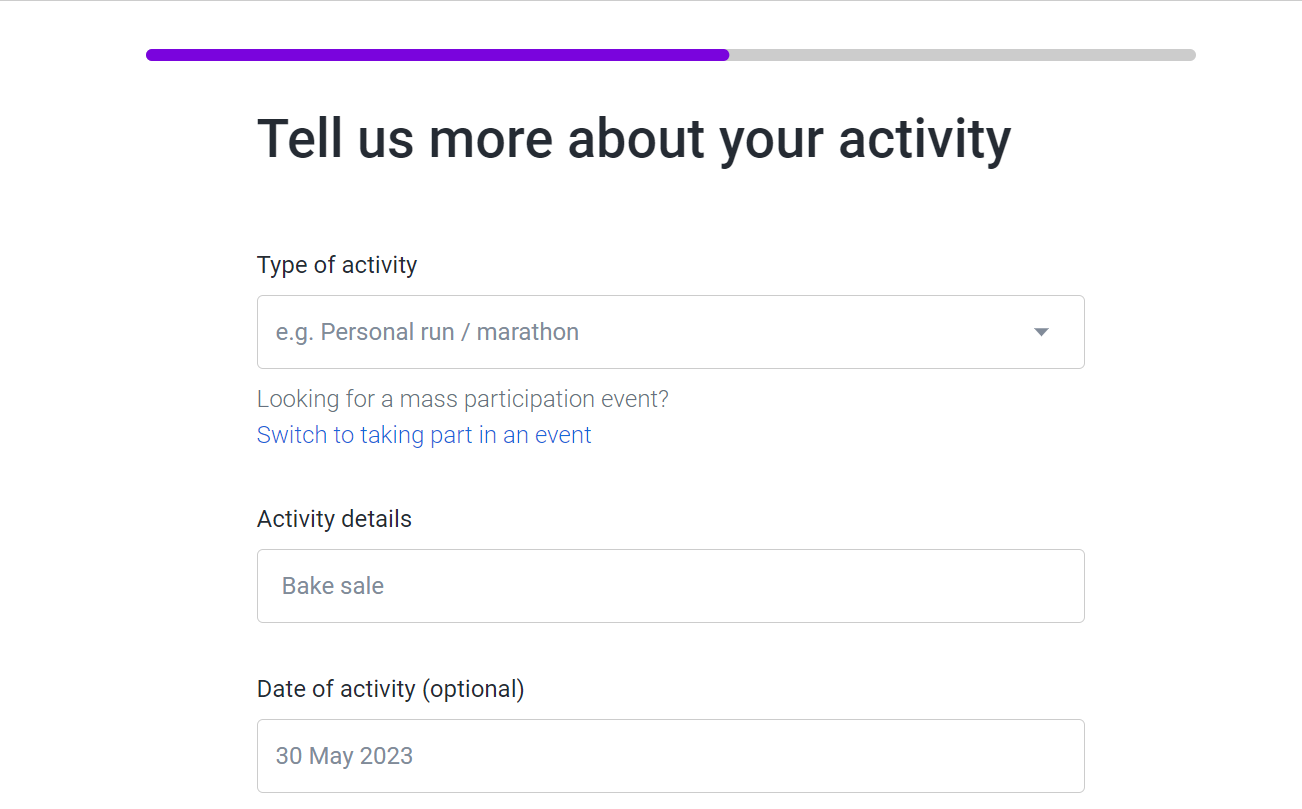Screen dimensions: 1302x809
Task: Focus the Activity details text field
Action: [670, 586]
